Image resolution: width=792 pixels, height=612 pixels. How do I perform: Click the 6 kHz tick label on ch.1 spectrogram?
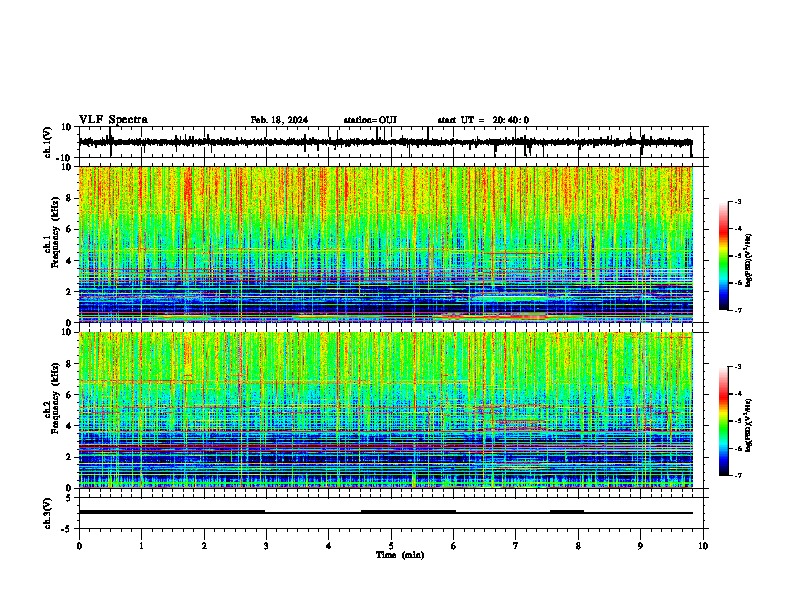pyautogui.click(x=69, y=229)
